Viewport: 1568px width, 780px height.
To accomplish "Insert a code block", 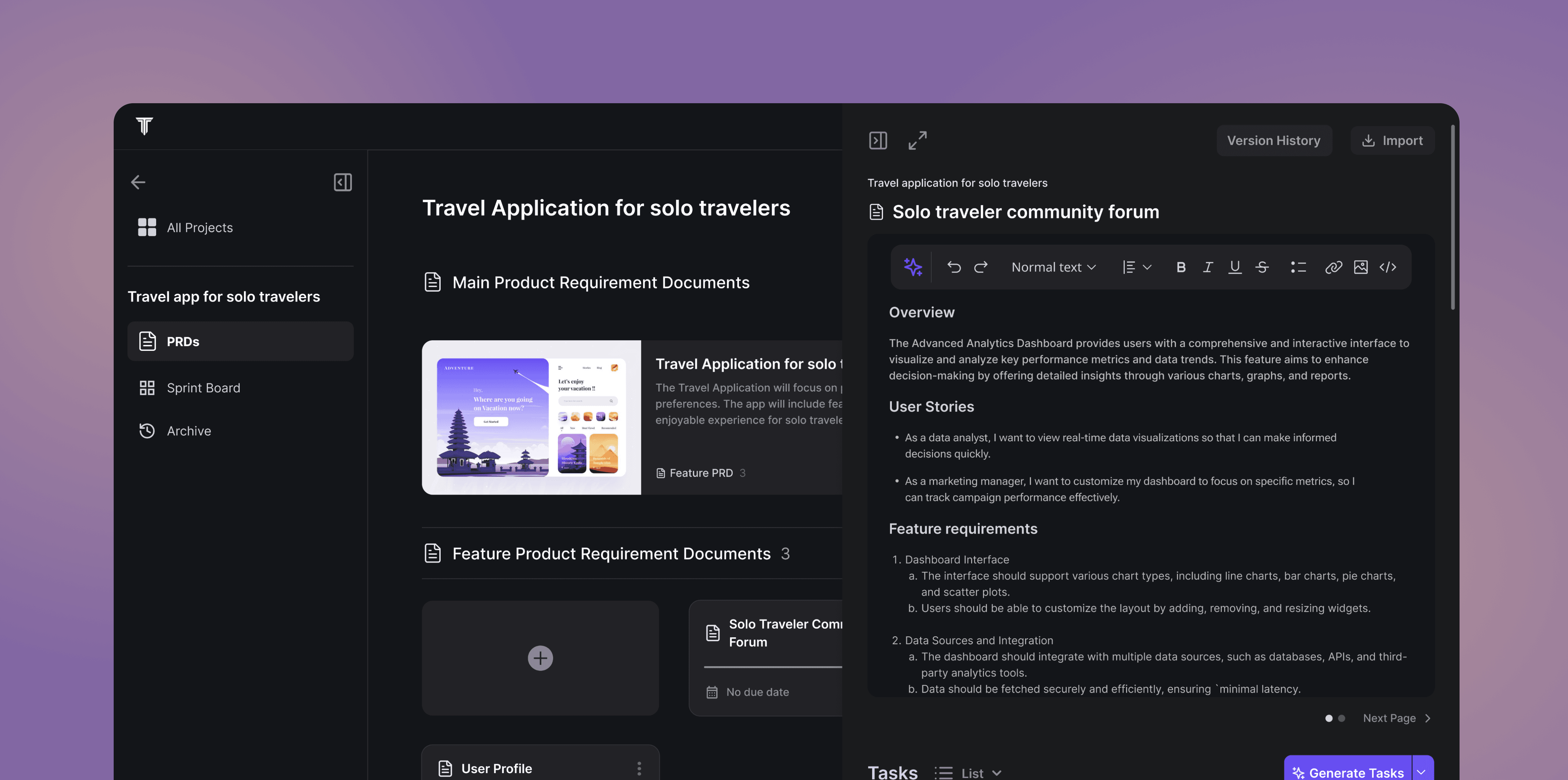I will 1388,267.
